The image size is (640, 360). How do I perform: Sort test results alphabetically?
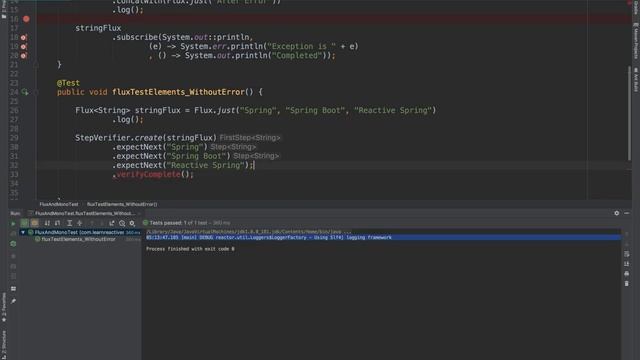tap(47, 223)
